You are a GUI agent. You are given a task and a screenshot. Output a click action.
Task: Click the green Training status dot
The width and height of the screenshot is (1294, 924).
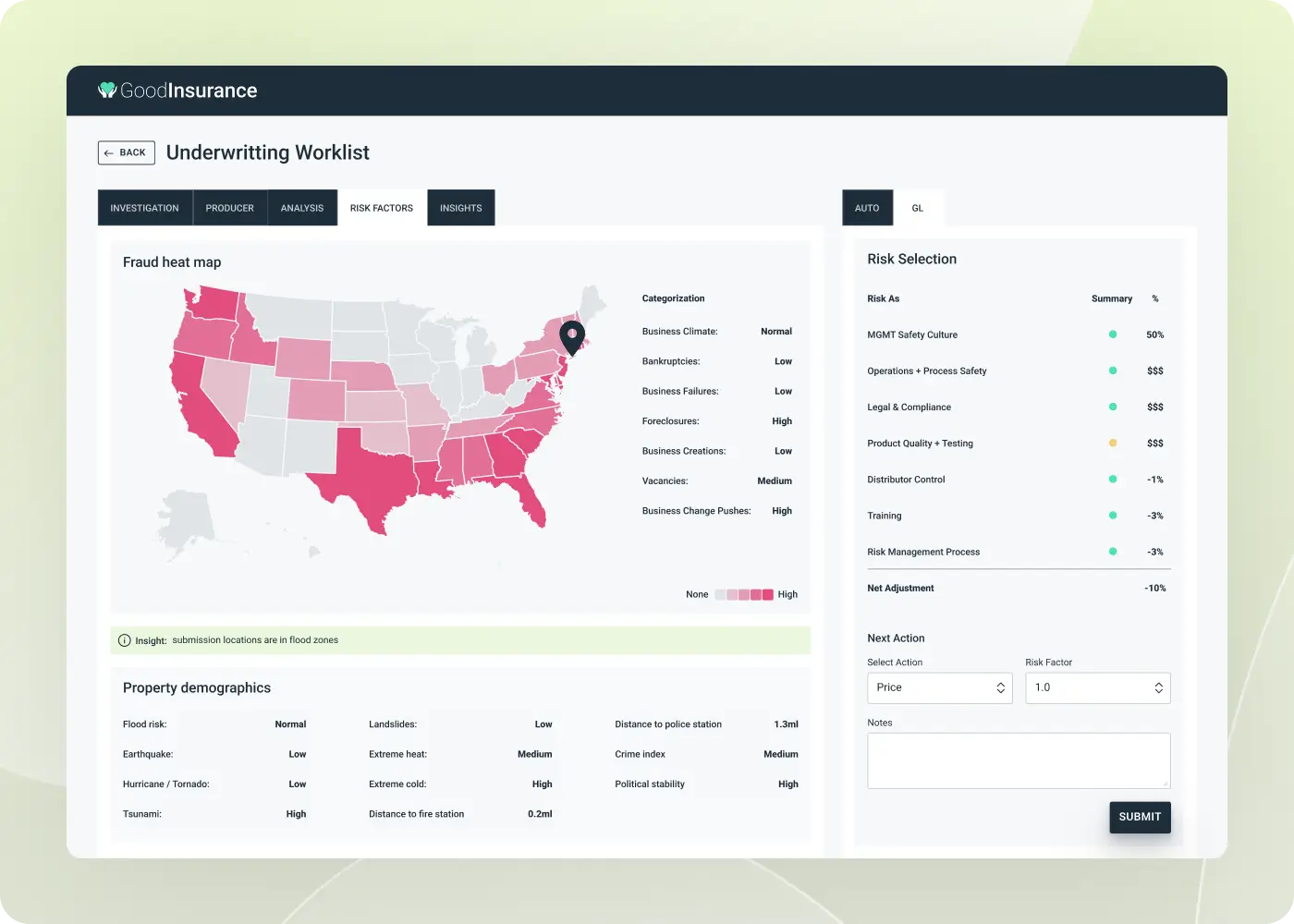1113,516
